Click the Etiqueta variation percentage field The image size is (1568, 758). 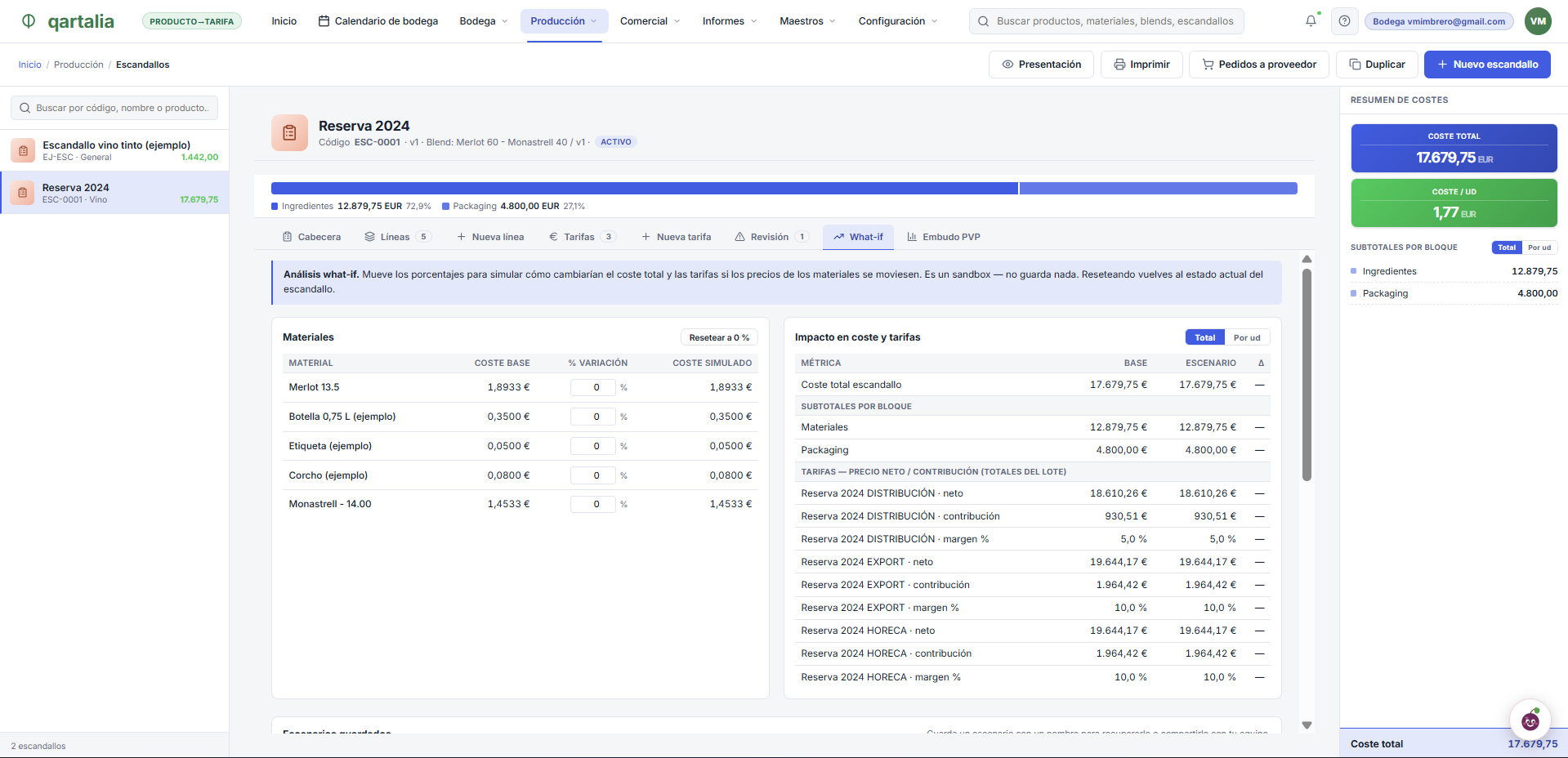click(593, 446)
